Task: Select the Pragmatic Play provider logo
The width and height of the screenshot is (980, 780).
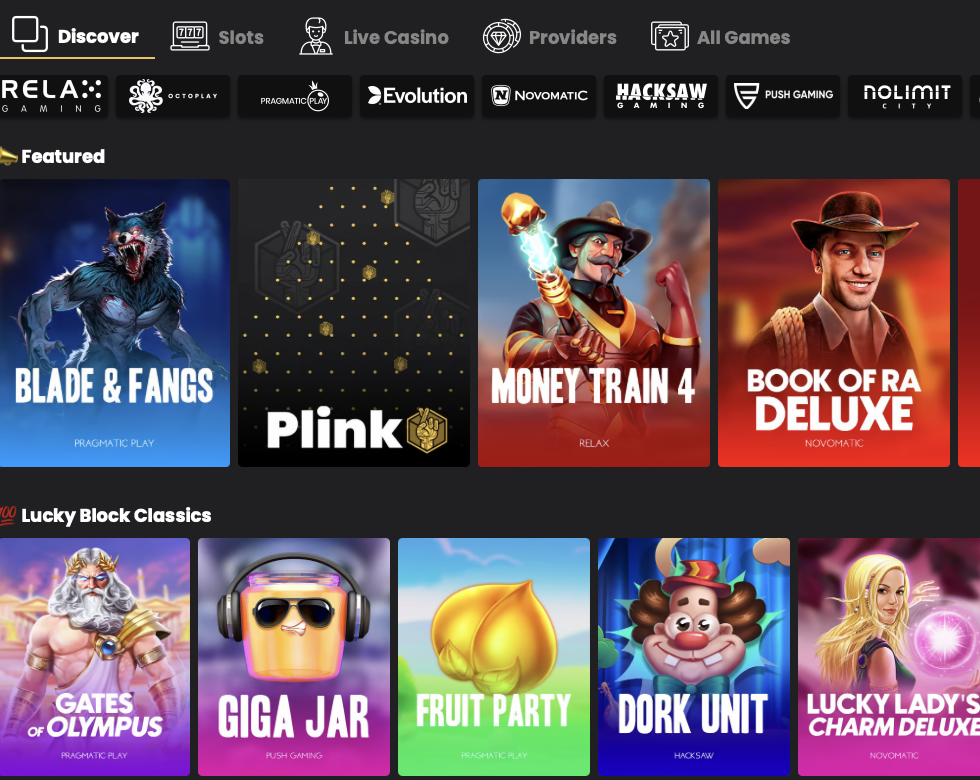Action: (x=295, y=96)
